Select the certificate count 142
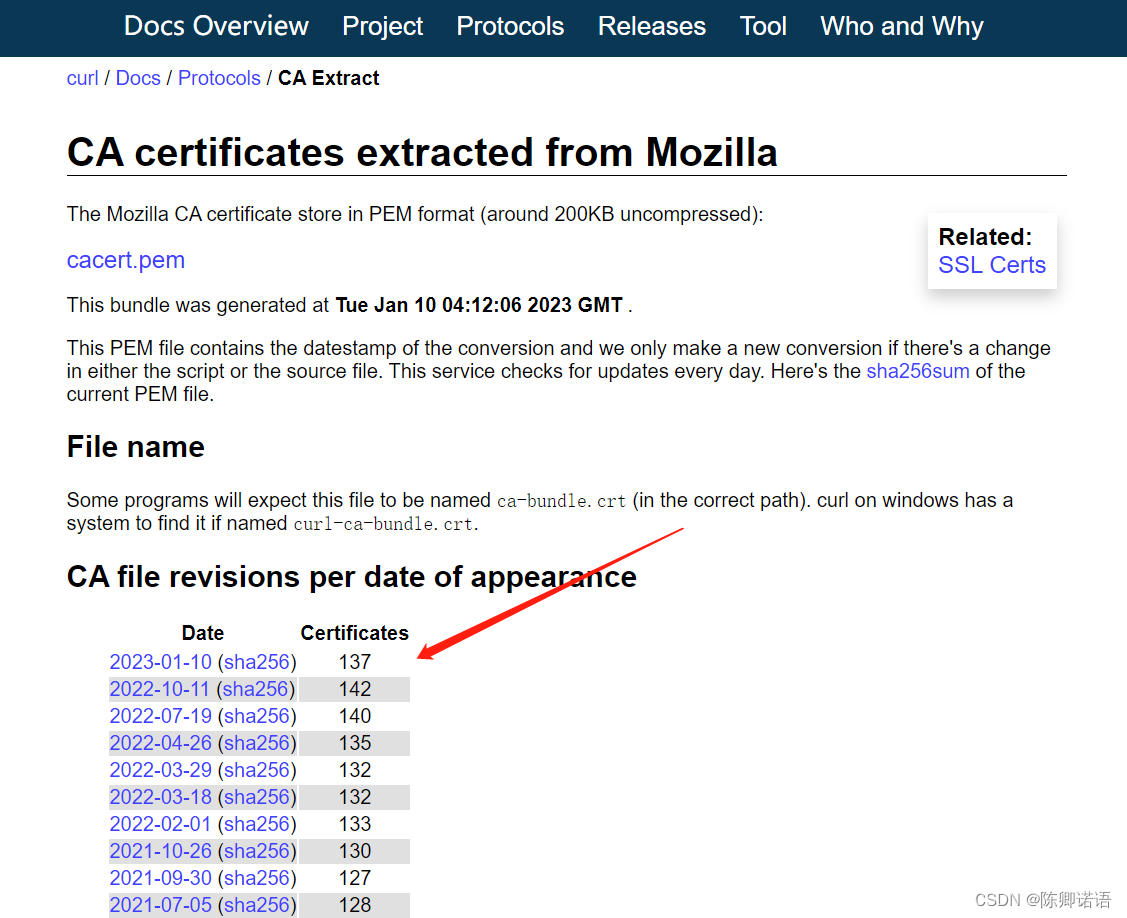 (354, 689)
